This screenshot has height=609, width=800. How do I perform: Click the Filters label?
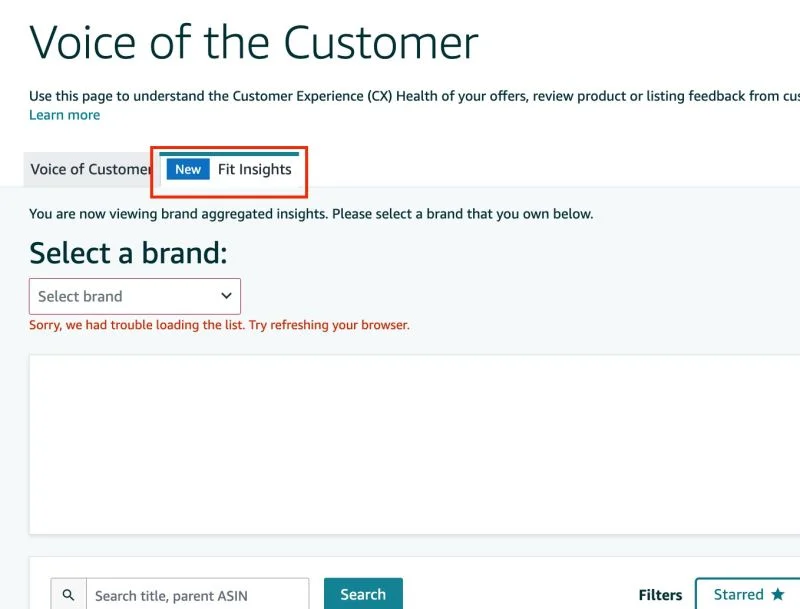[x=660, y=595]
